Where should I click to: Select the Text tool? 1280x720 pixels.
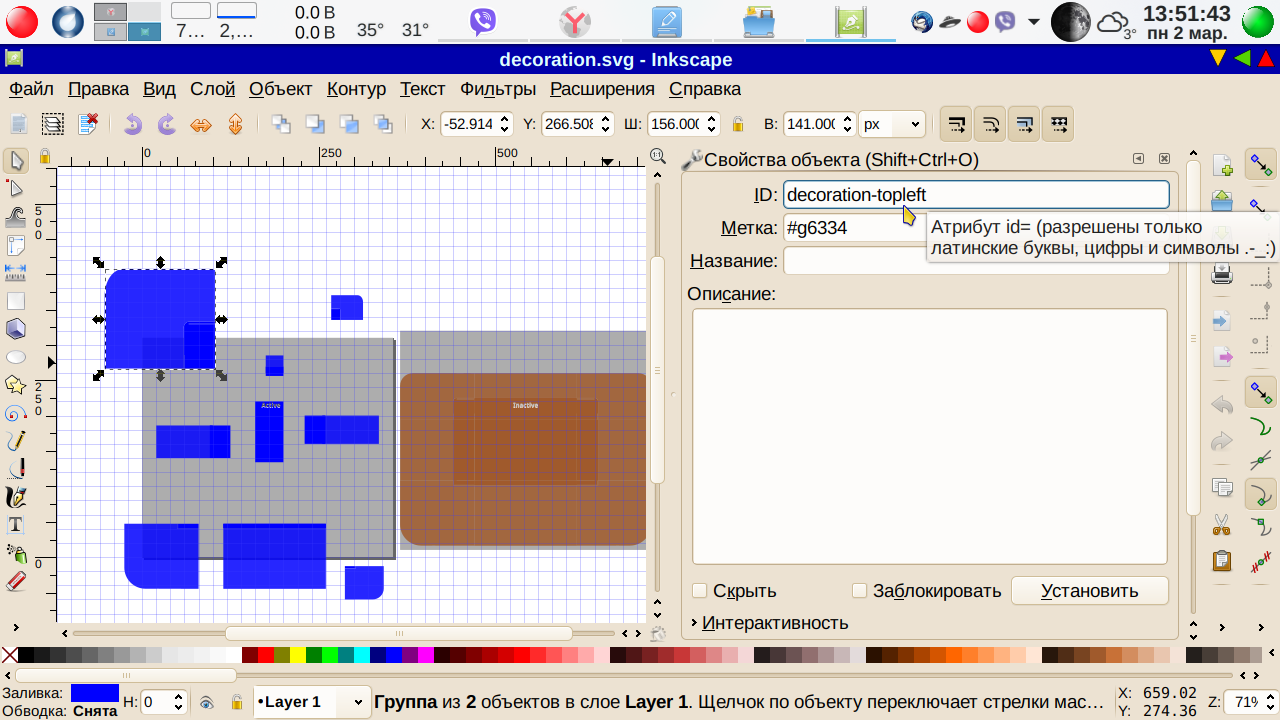16,525
